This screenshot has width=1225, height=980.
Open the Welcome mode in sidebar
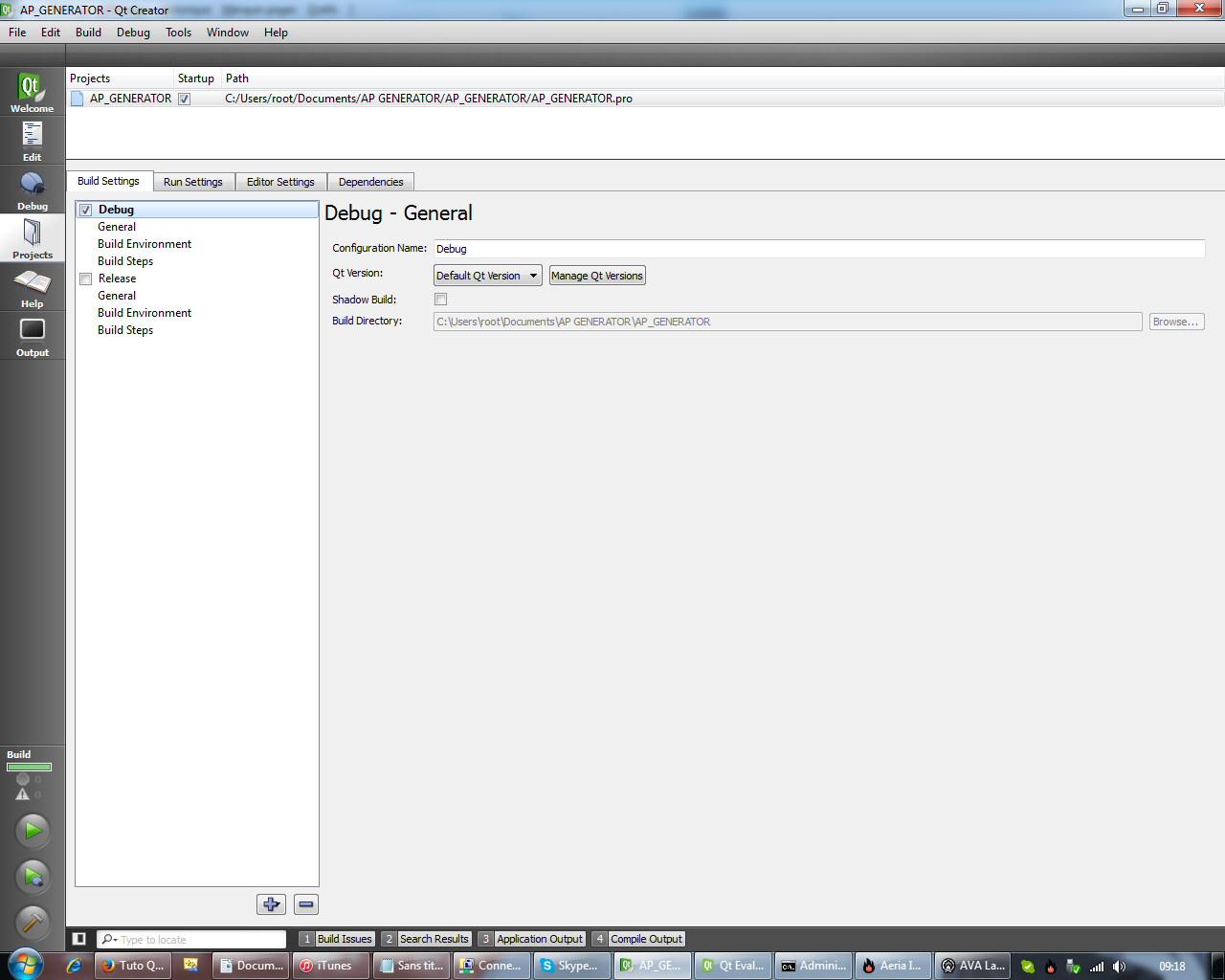pyautogui.click(x=32, y=92)
